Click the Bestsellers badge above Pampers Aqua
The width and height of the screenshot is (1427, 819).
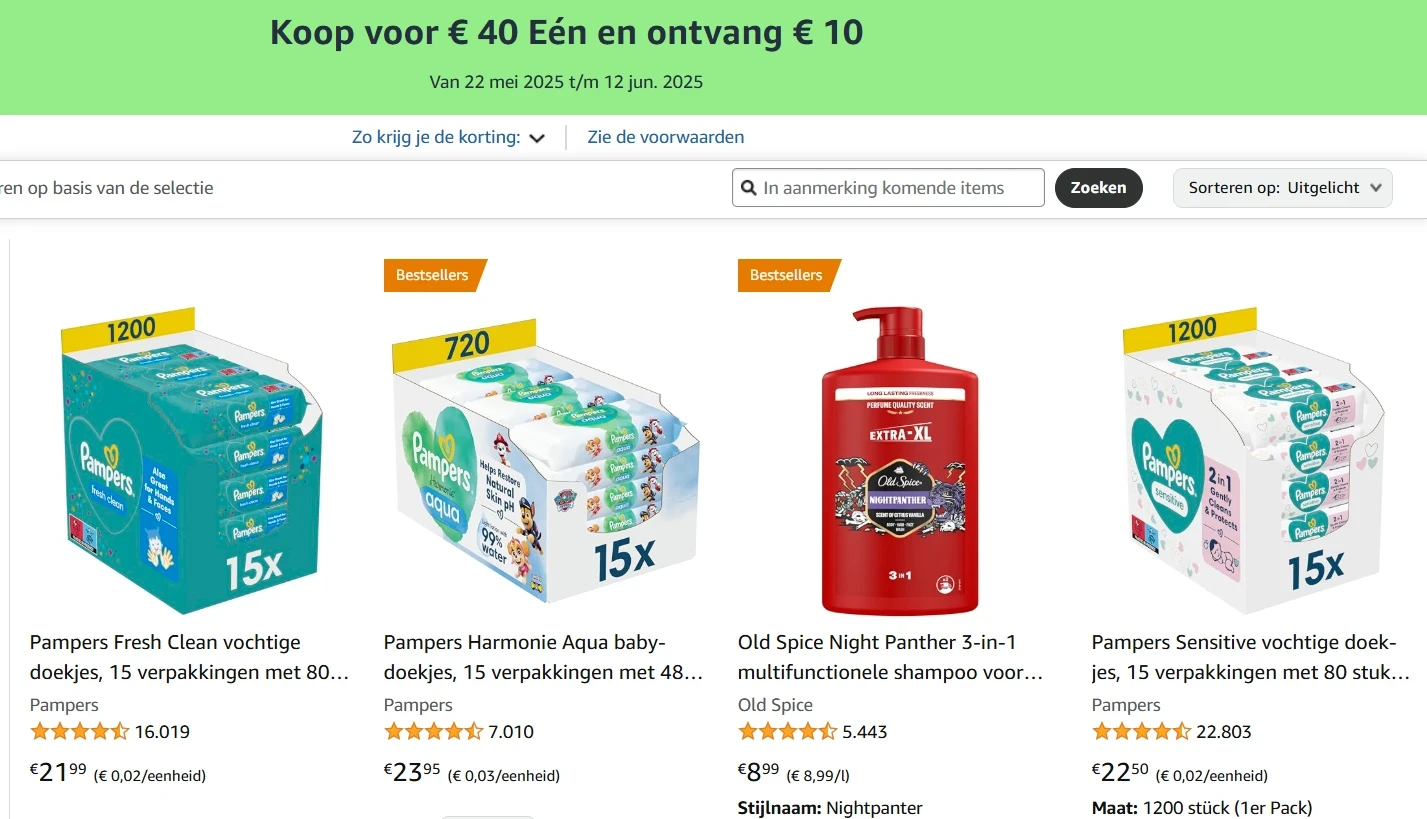(x=433, y=275)
